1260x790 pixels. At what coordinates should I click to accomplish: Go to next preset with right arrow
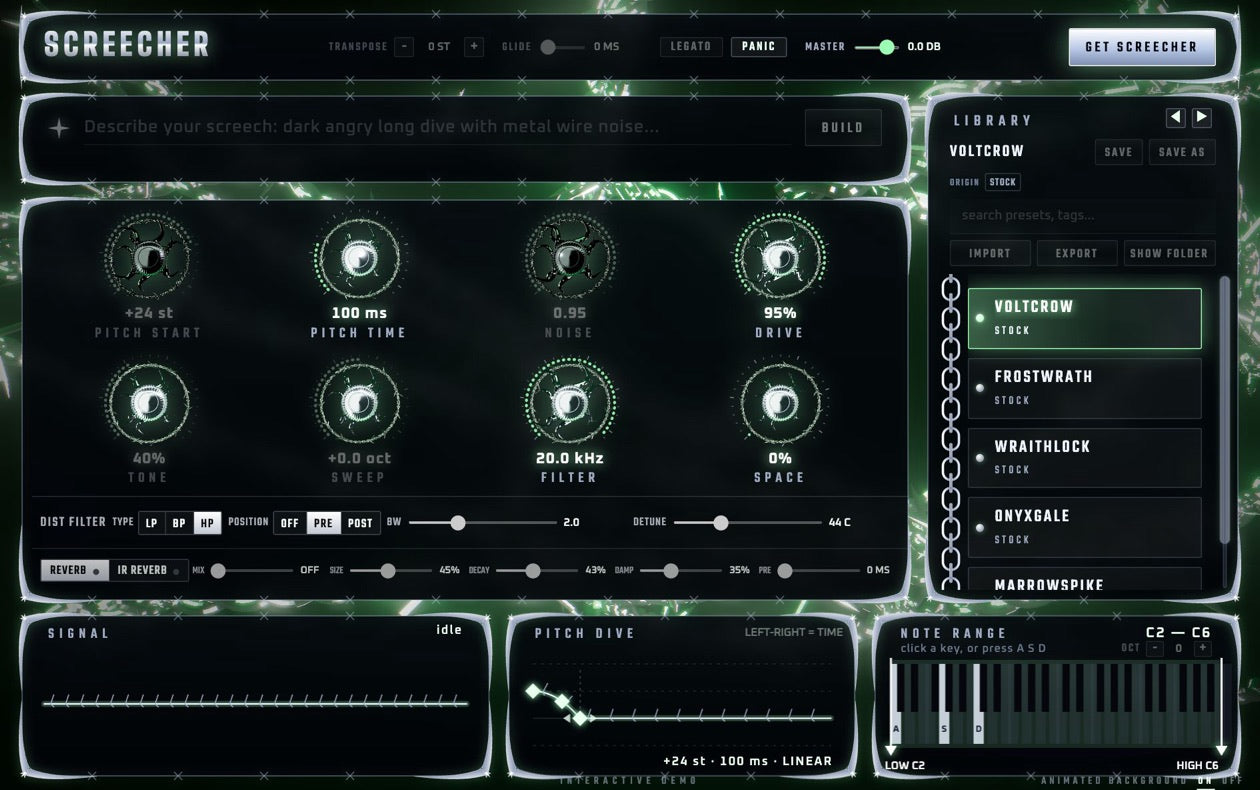tap(1202, 118)
